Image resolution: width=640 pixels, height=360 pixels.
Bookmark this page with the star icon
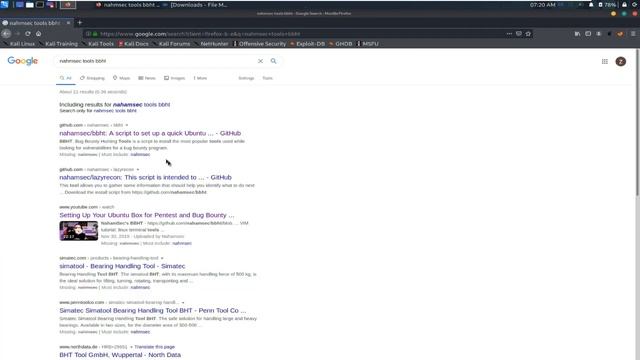[528, 34]
